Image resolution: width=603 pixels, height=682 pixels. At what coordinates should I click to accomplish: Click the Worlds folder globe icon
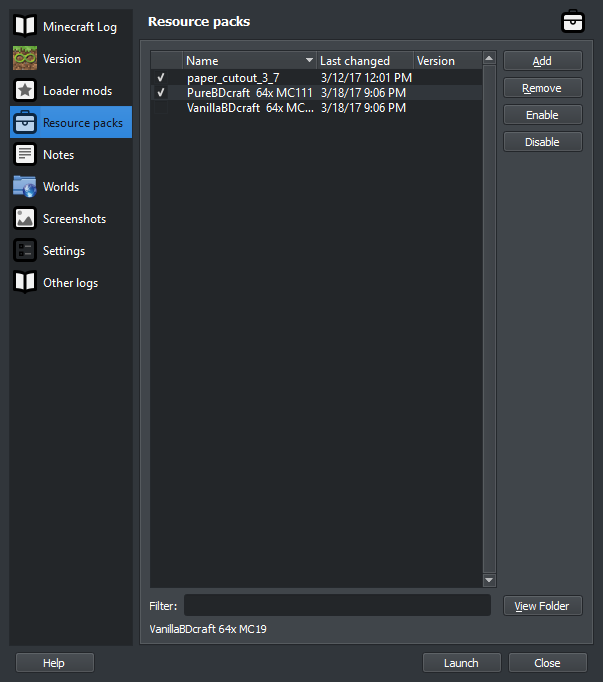coord(25,186)
